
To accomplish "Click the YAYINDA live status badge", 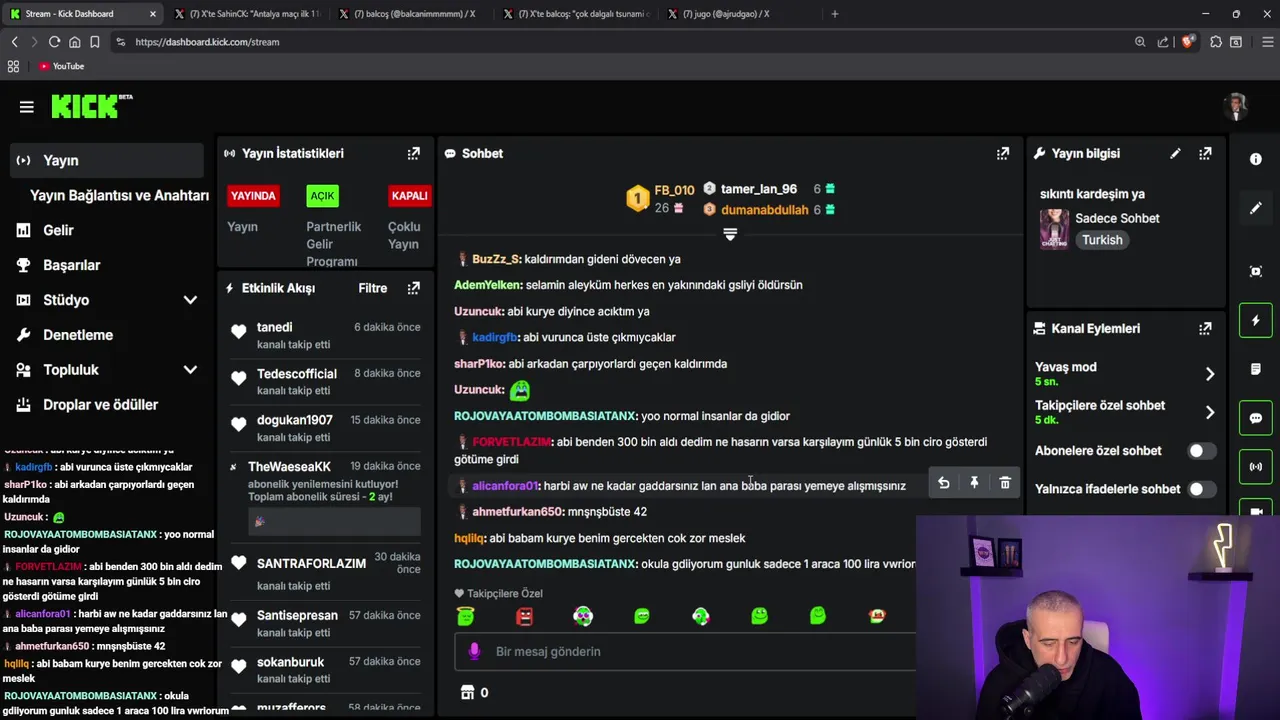I will pyautogui.click(x=253, y=196).
